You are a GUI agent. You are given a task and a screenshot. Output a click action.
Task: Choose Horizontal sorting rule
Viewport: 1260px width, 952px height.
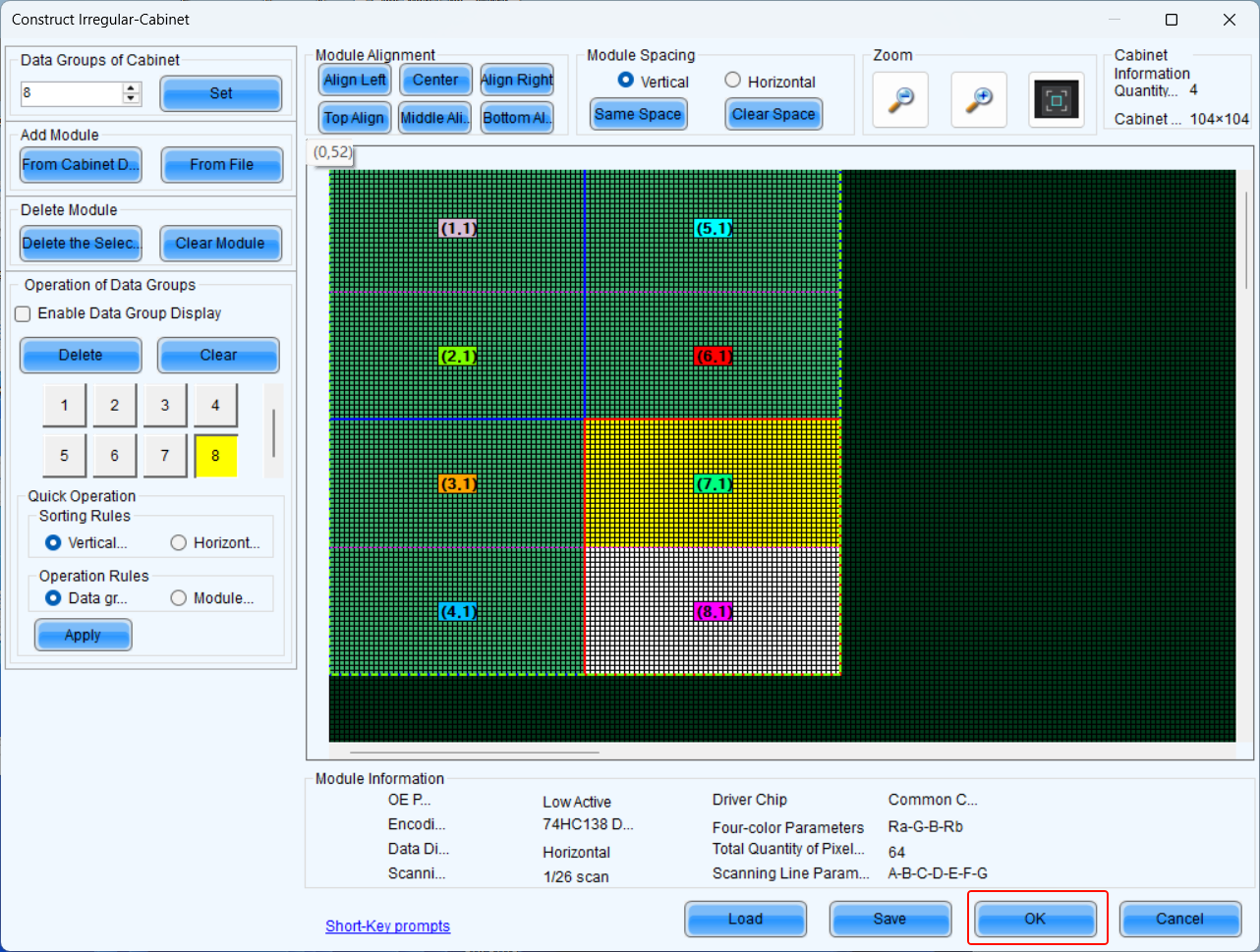pos(179,542)
